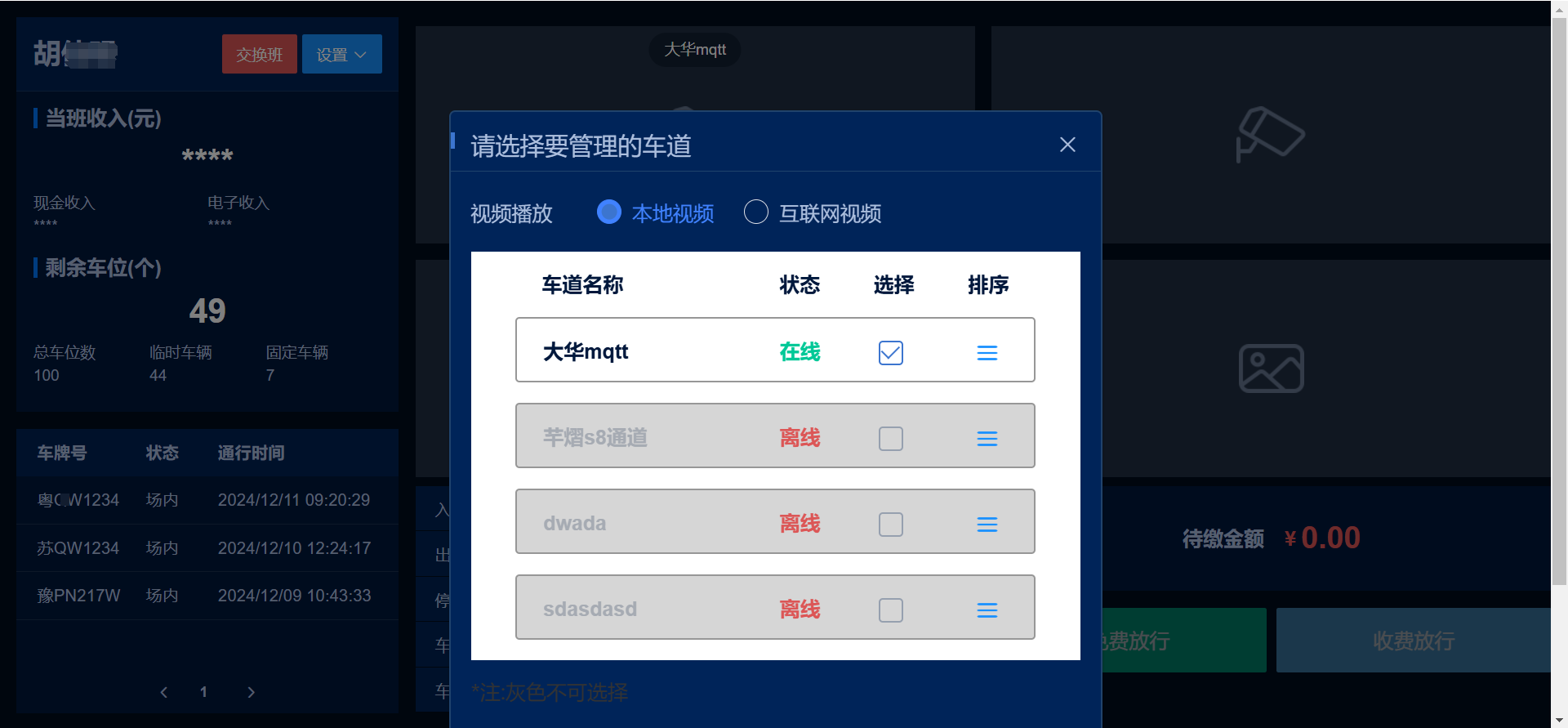Click sort handle icon for dwada
The height and width of the screenshot is (728, 1568).
tap(987, 525)
